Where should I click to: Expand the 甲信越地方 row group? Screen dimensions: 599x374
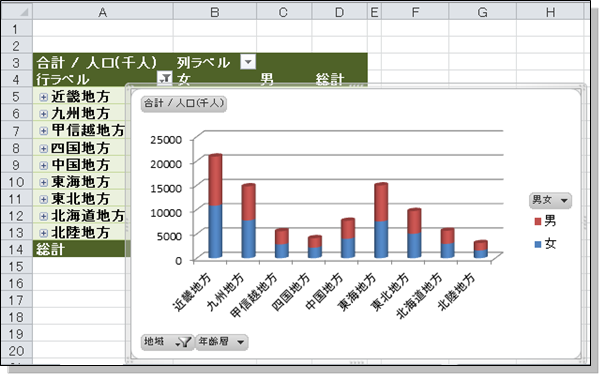tap(44, 131)
